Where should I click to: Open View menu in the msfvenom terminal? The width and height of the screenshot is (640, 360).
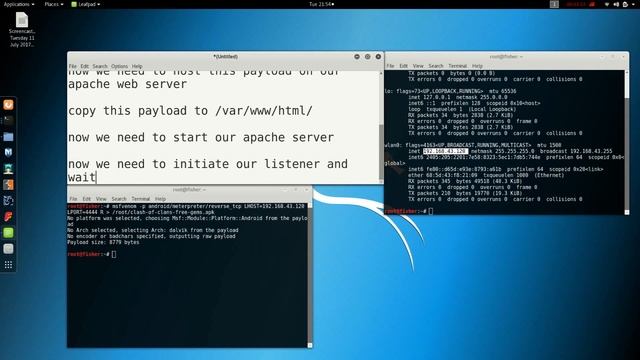click(x=101, y=199)
